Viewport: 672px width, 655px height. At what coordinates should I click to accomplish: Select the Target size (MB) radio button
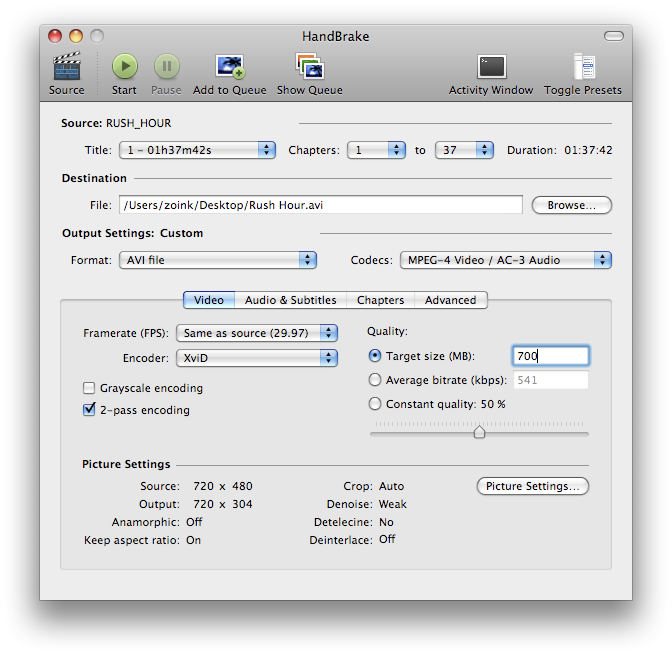[375, 356]
